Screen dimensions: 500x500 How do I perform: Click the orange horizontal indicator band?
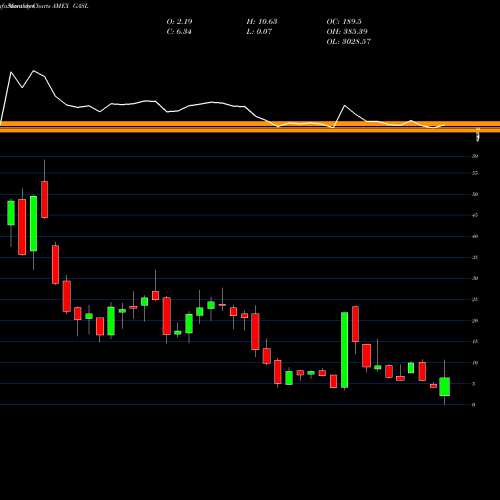click(x=250, y=127)
